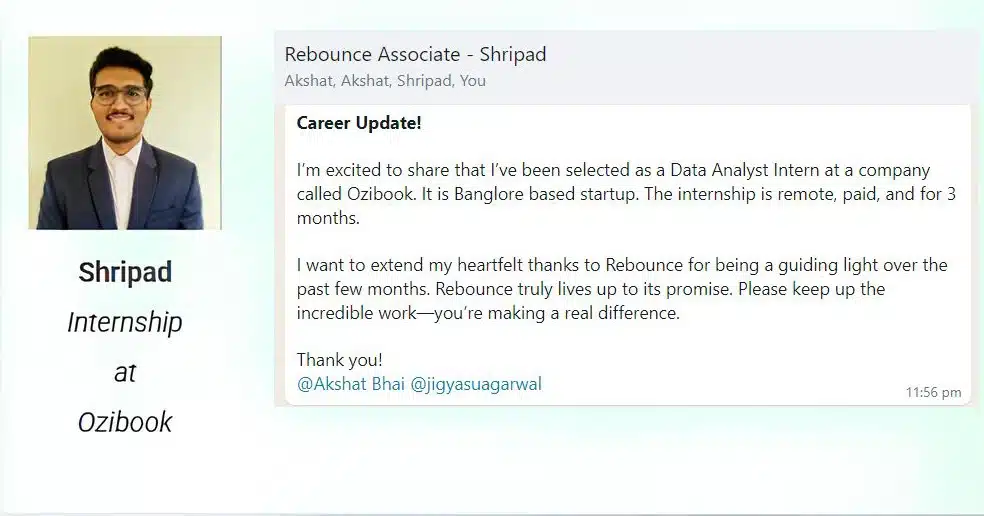Click the italic "Internship" caption text
The image size is (984, 516).
(125, 322)
